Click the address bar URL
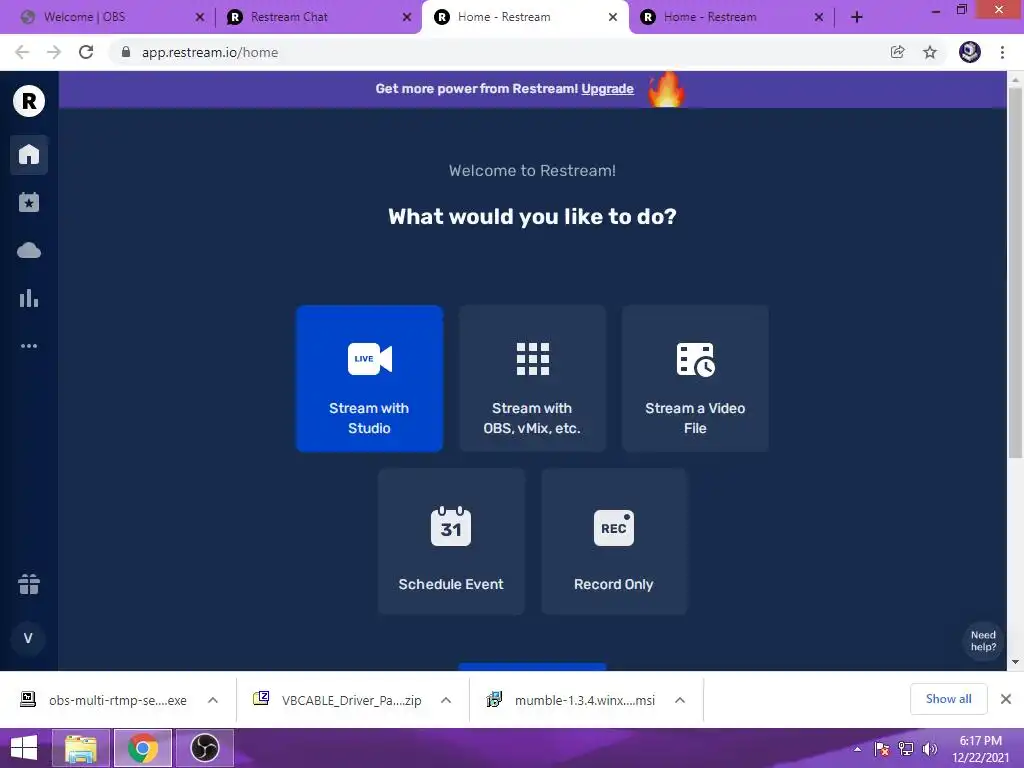This screenshot has width=1024, height=768. [x=210, y=52]
